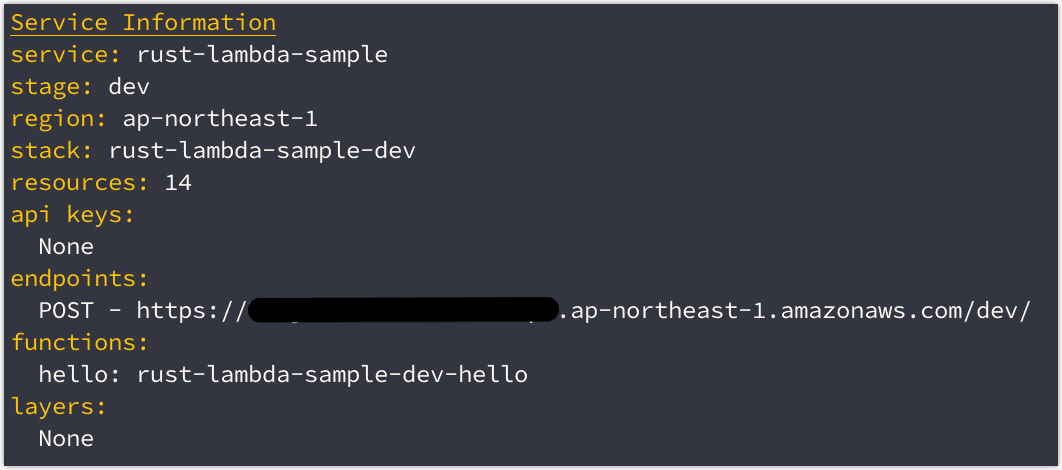The image size is (1062, 470).
Task: Click the Service Information heading
Action: tap(143, 22)
